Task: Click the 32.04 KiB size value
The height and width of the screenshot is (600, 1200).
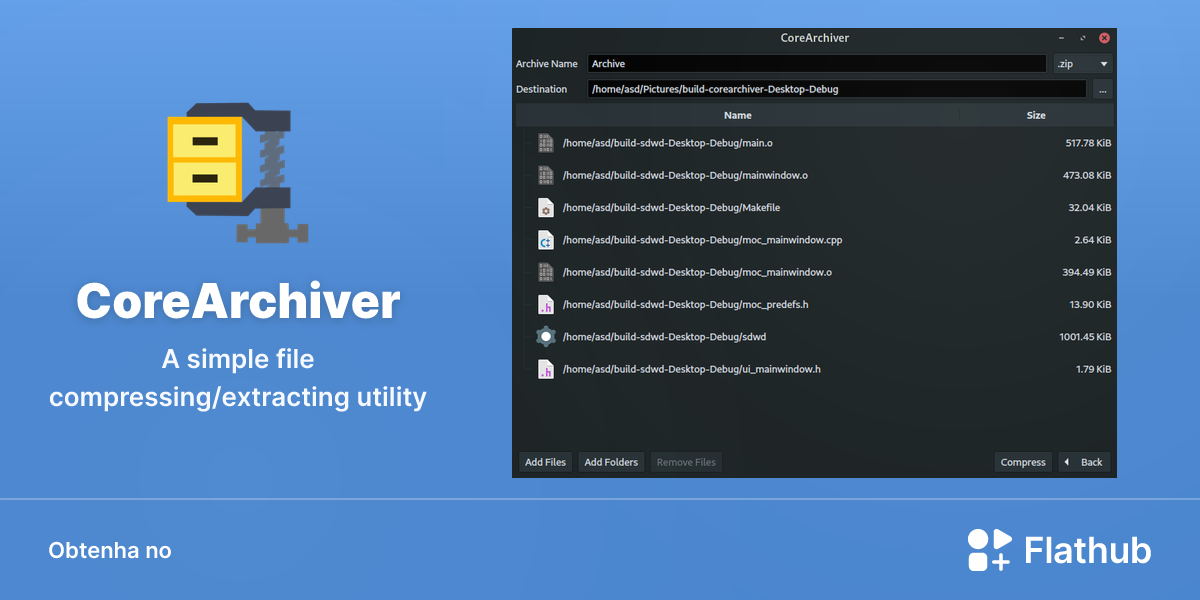Action: pyautogui.click(x=1090, y=207)
